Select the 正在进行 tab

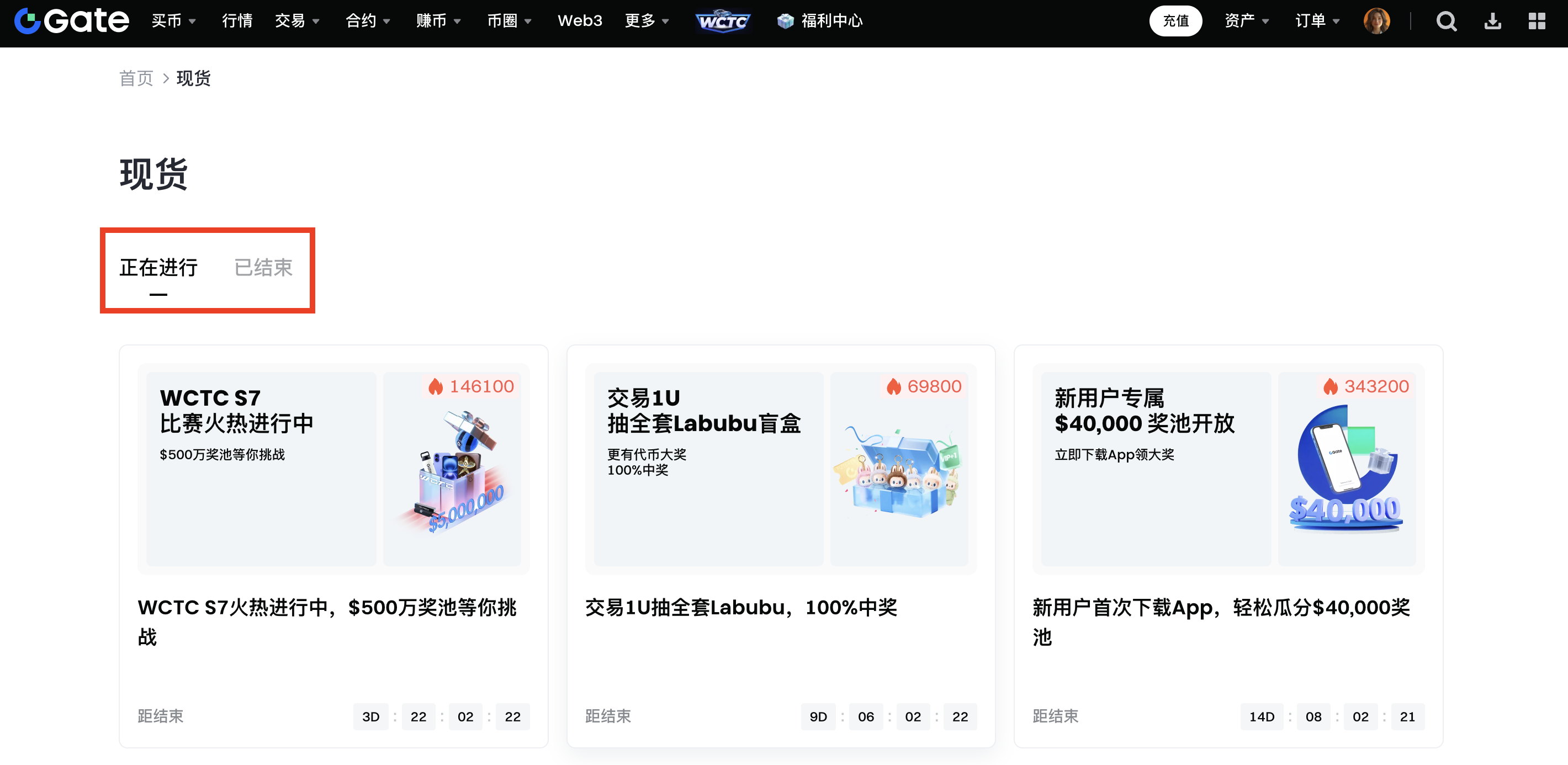[x=158, y=268]
